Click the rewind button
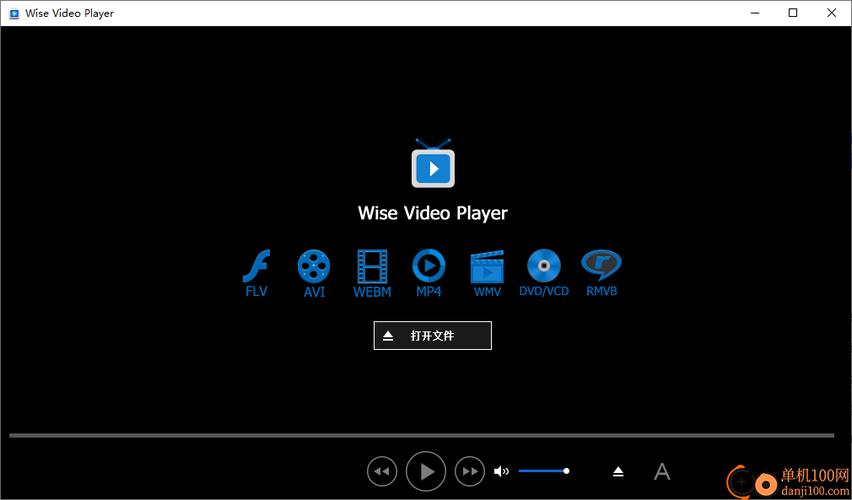The height and width of the screenshot is (500, 852). tap(382, 471)
